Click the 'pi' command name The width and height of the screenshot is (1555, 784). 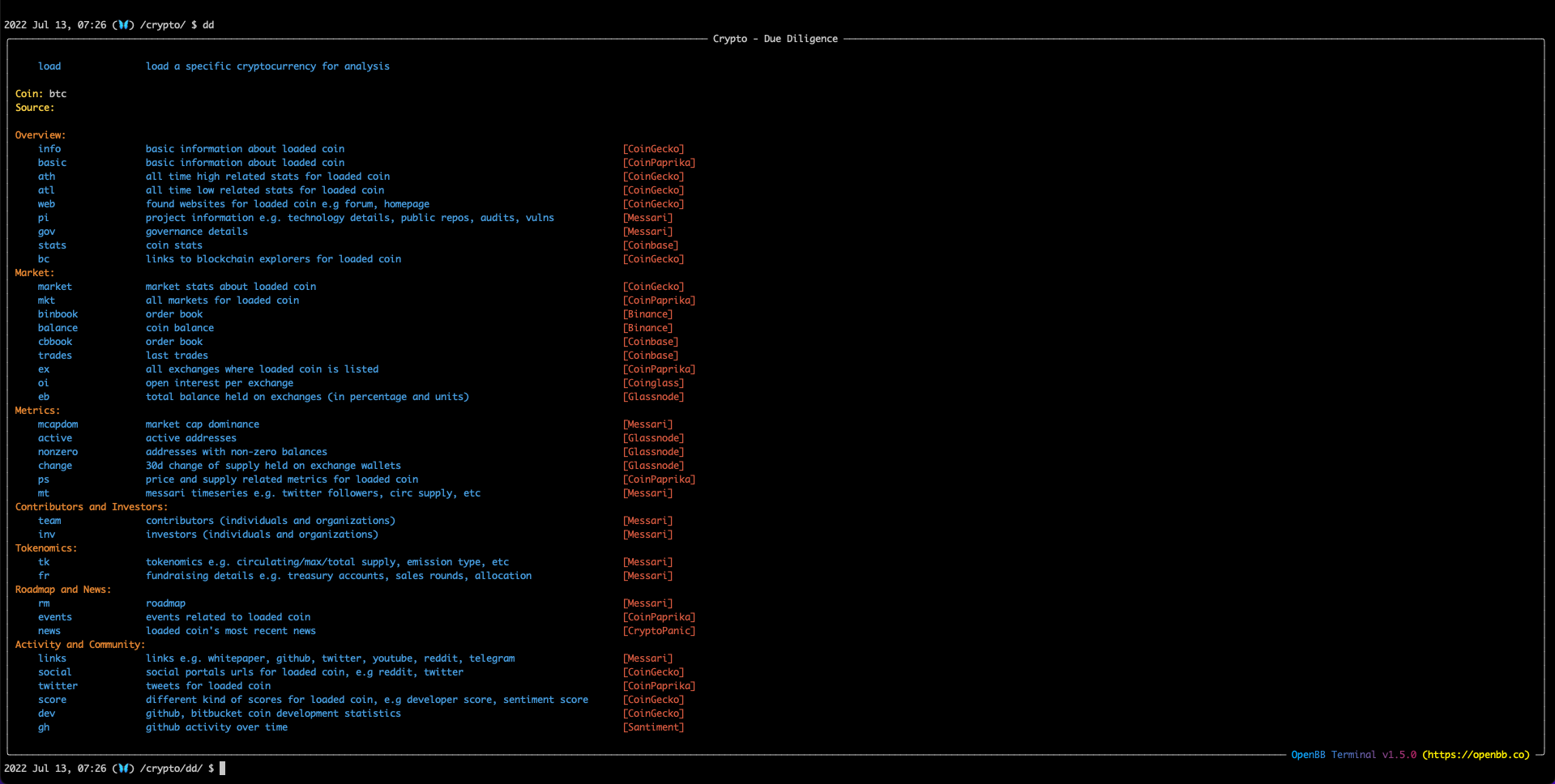coord(44,218)
